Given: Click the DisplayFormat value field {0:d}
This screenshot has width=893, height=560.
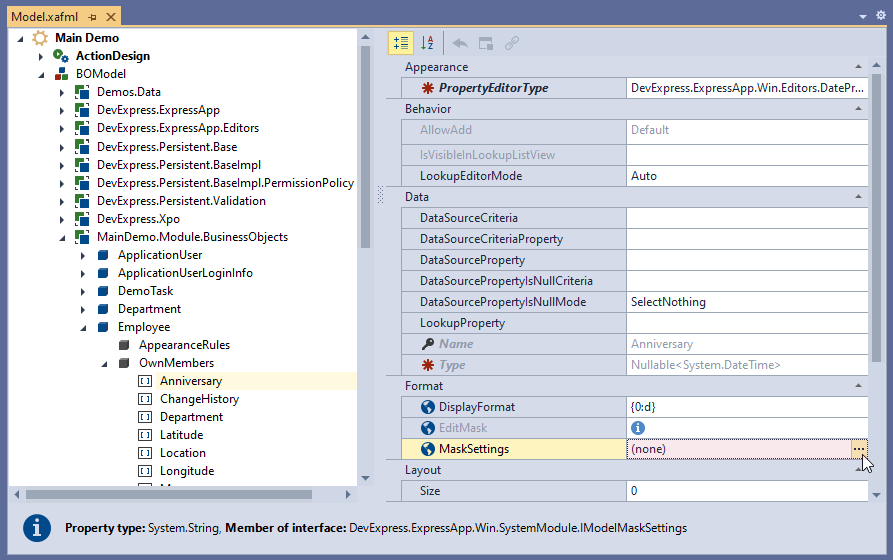Looking at the screenshot, I should tap(747, 407).
